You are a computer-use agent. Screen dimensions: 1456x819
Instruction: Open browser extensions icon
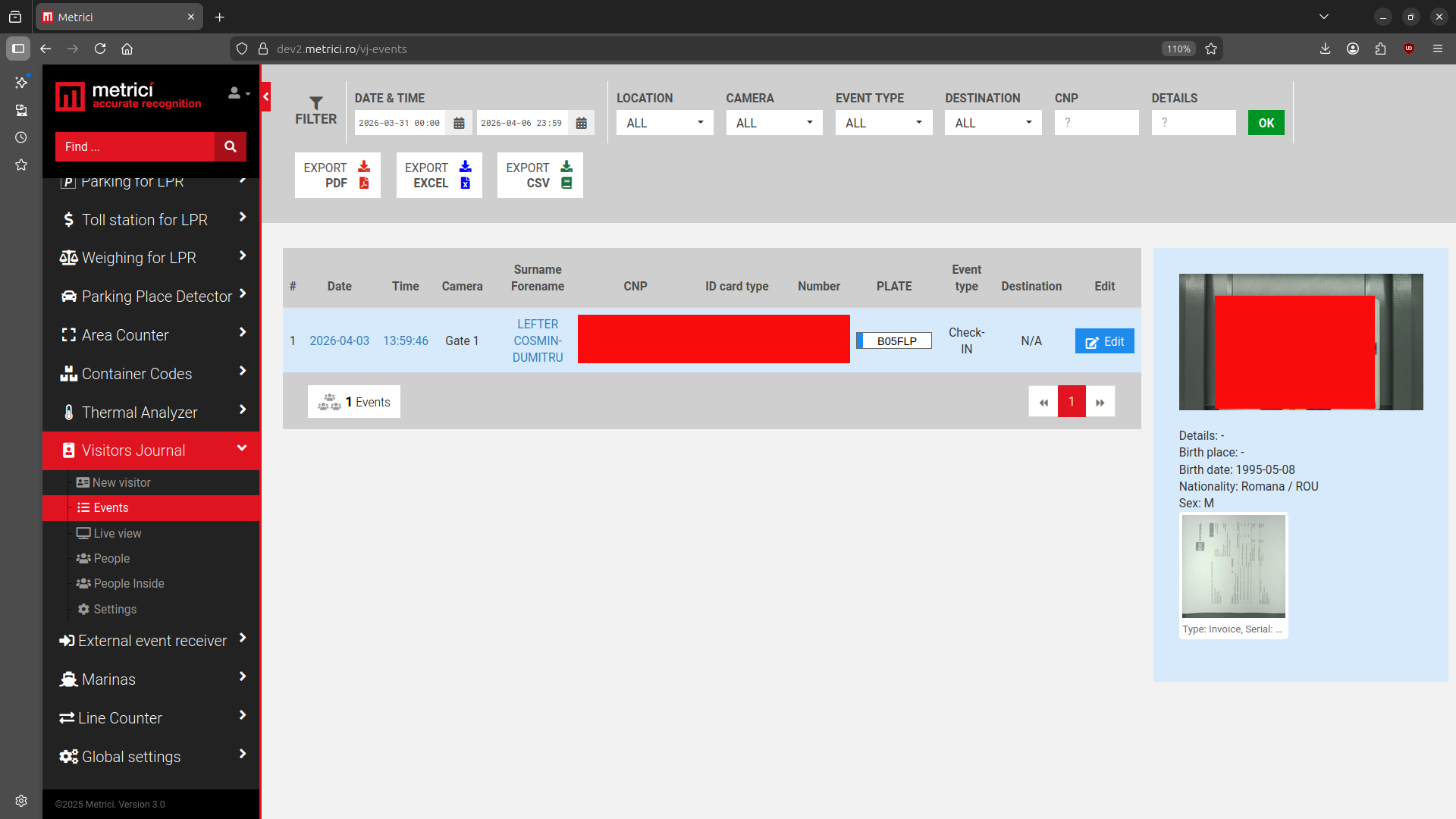[1380, 49]
